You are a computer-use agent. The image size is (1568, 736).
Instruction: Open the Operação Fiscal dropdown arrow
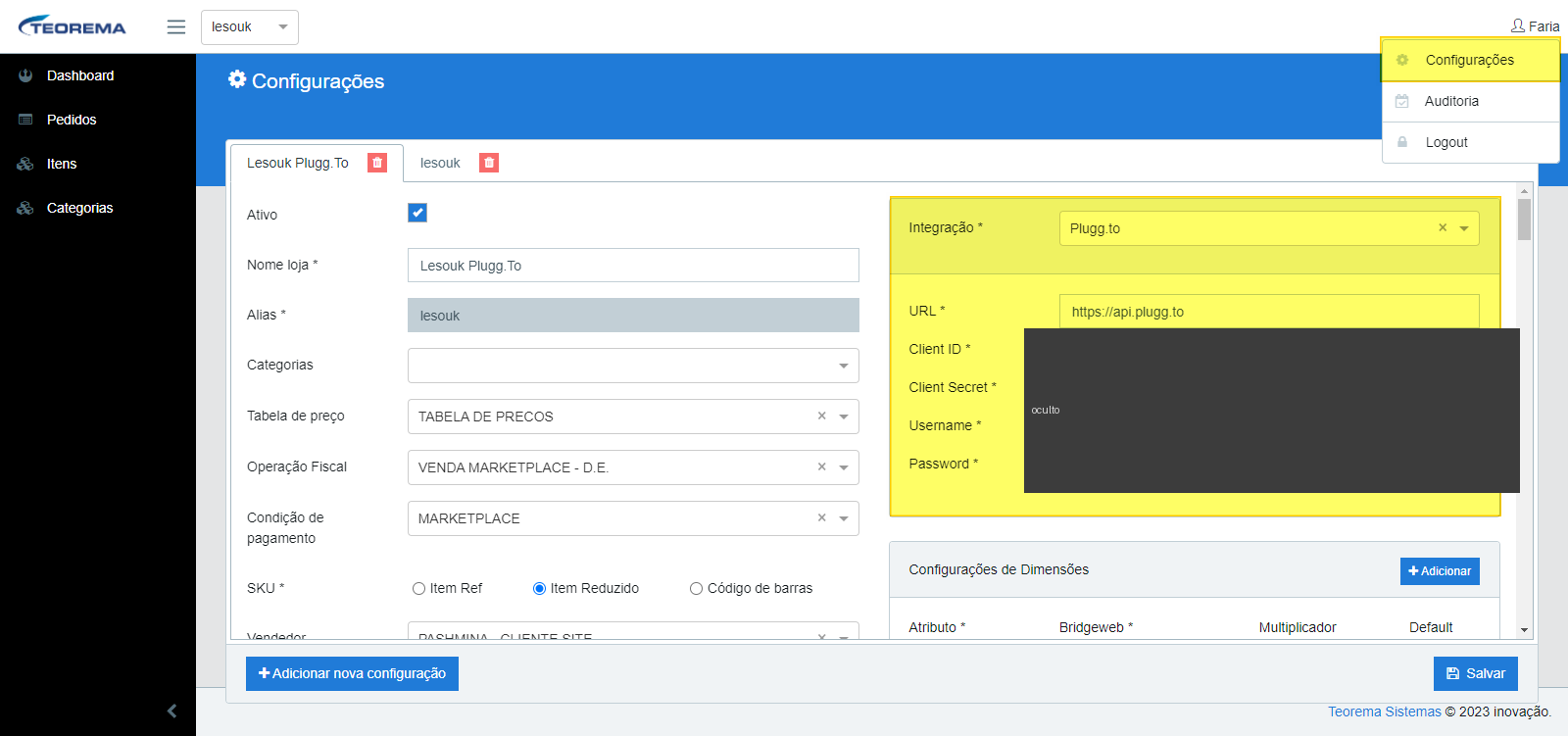(x=844, y=467)
